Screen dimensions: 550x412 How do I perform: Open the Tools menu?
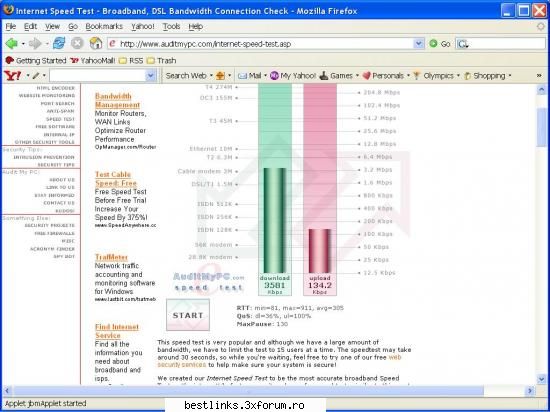(171, 26)
